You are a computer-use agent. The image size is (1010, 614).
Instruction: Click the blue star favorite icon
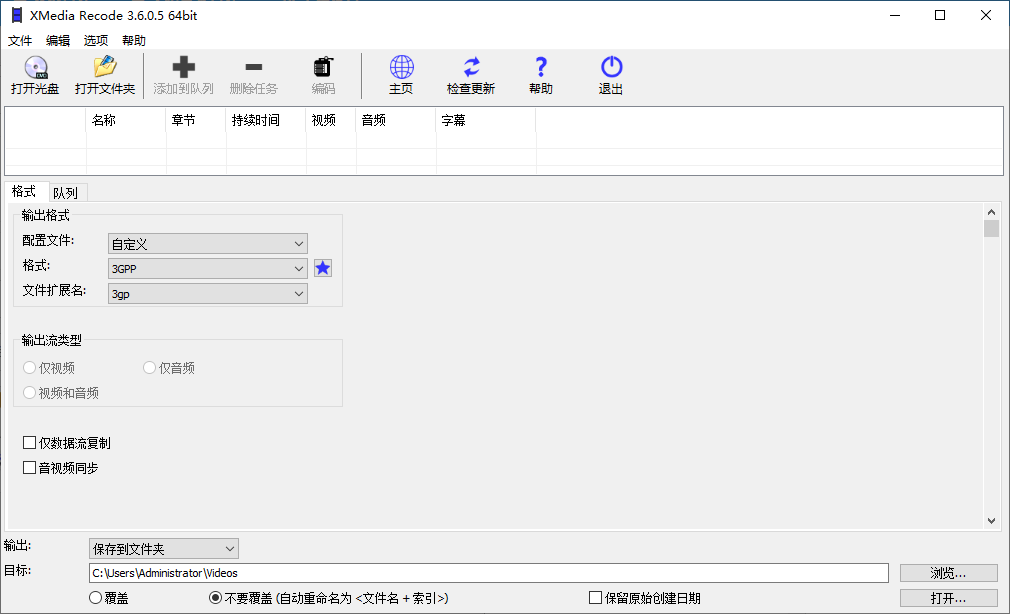coord(323,268)
